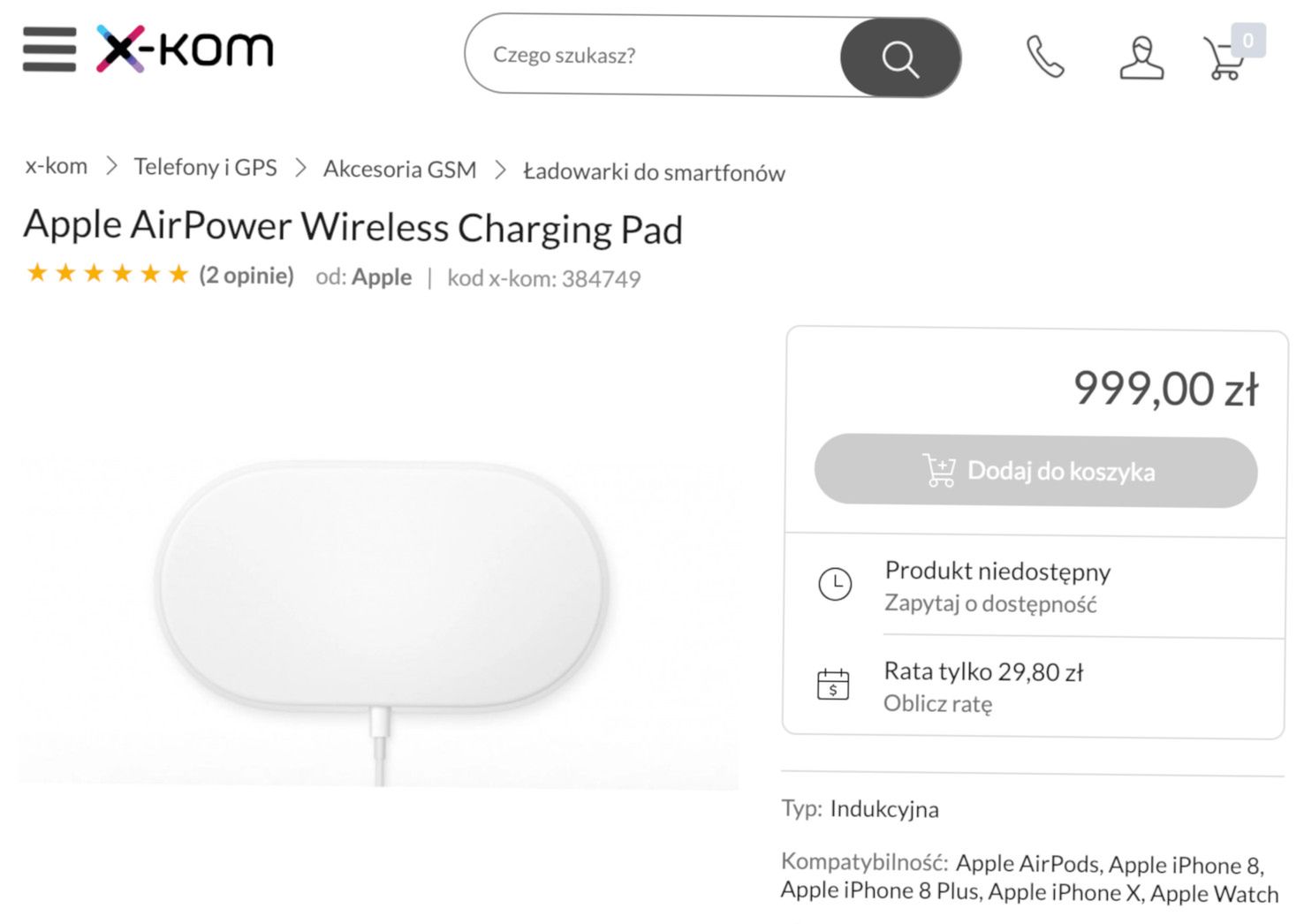Click the phone contact icon
Viewport: 1304px width, 924px height.
tap(1046, 57)
